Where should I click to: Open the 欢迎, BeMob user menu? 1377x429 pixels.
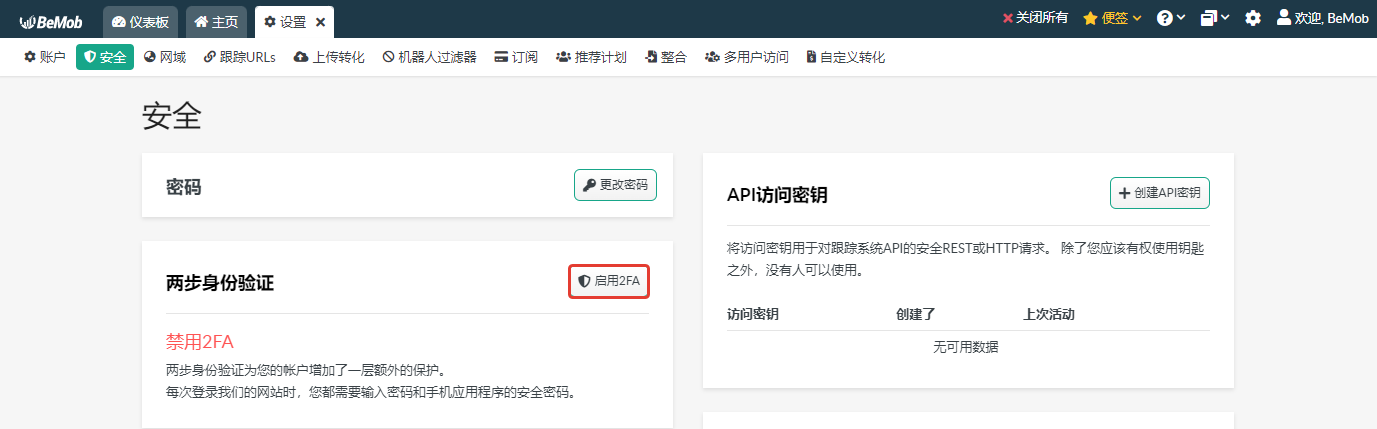pos(1322,19)
